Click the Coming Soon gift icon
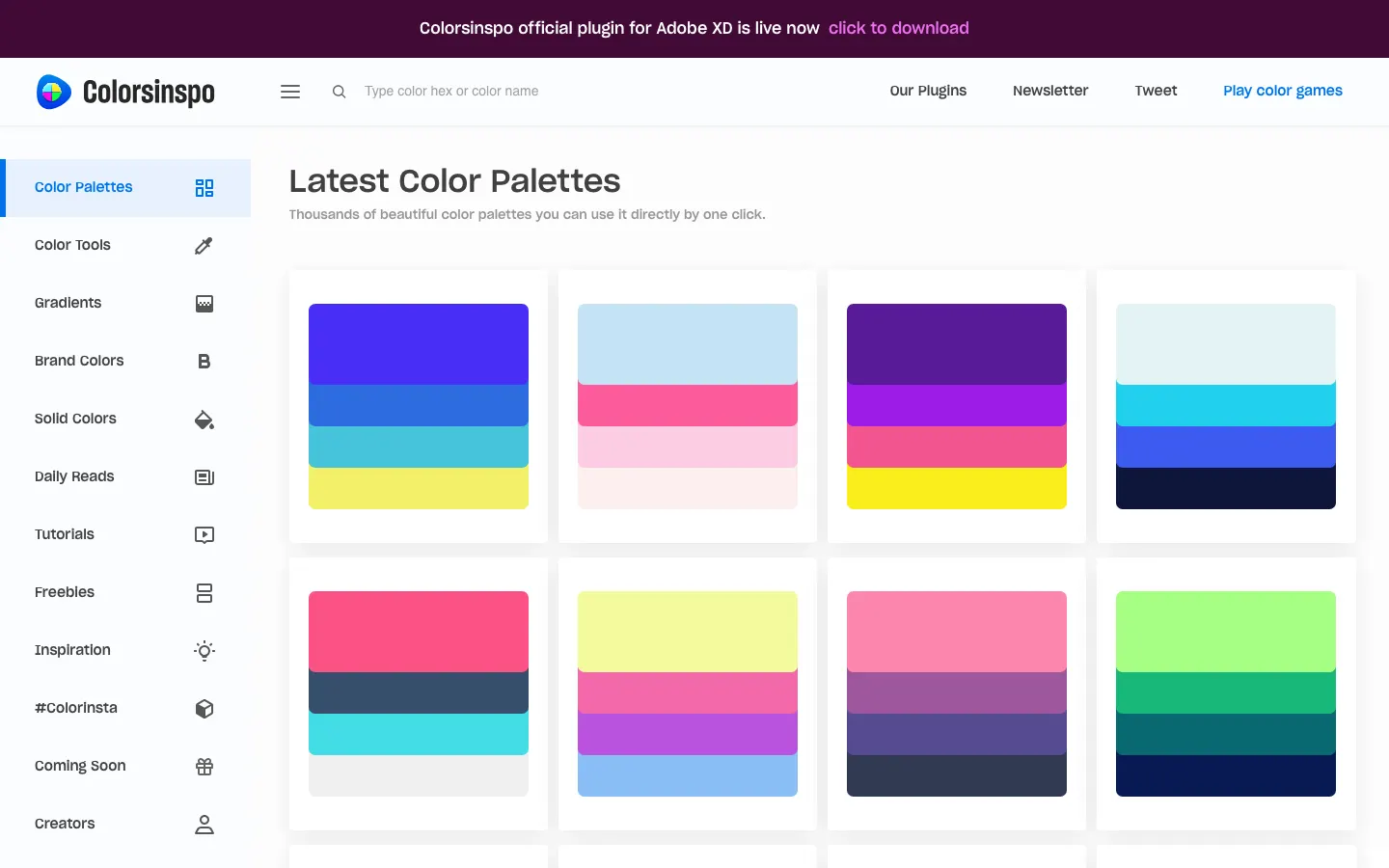1389x868 pixels. click(204, 767)
